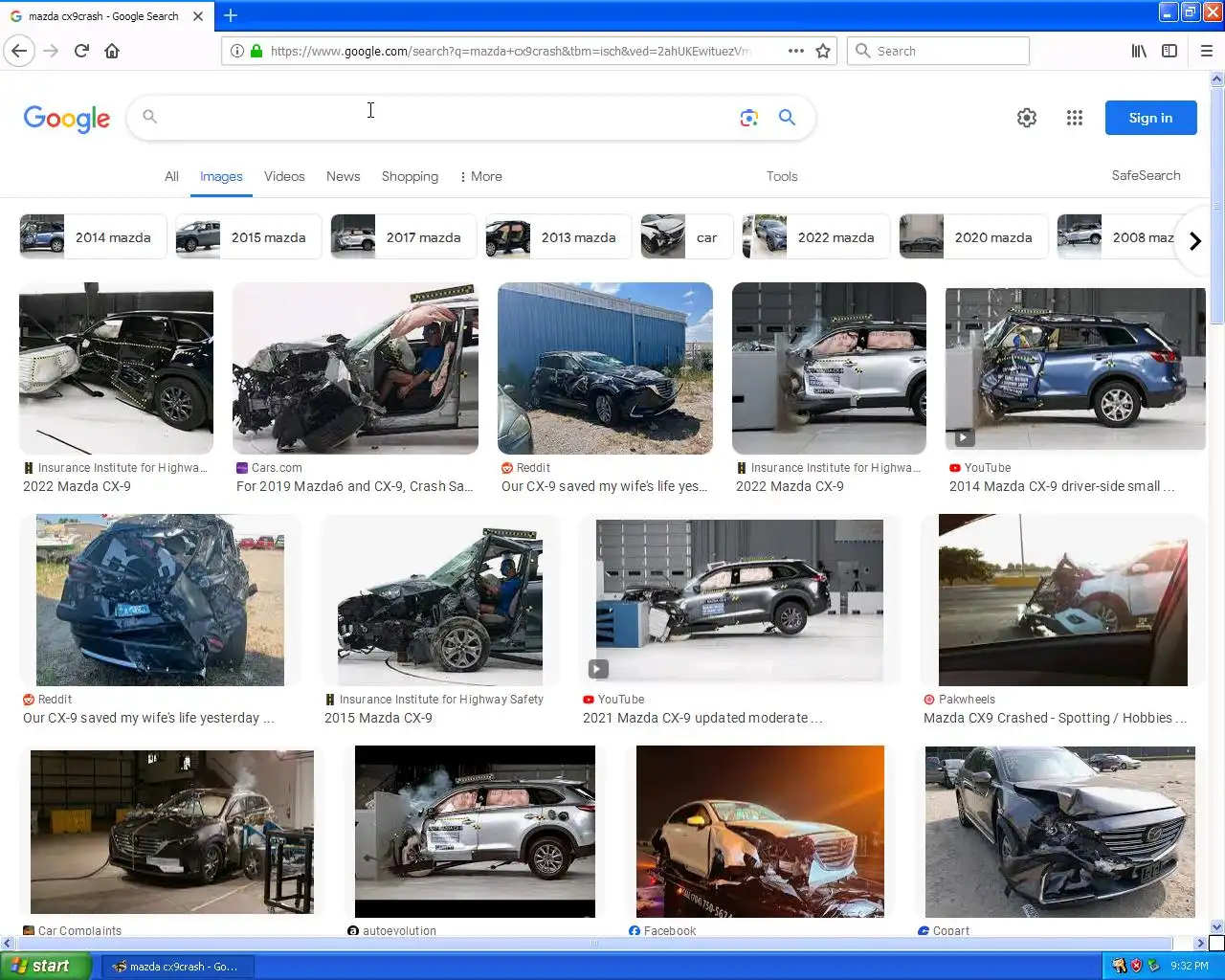The image size is (1225, 980).
Task: Filter by the 2015 mazda chip
Action: pos(248,237)
